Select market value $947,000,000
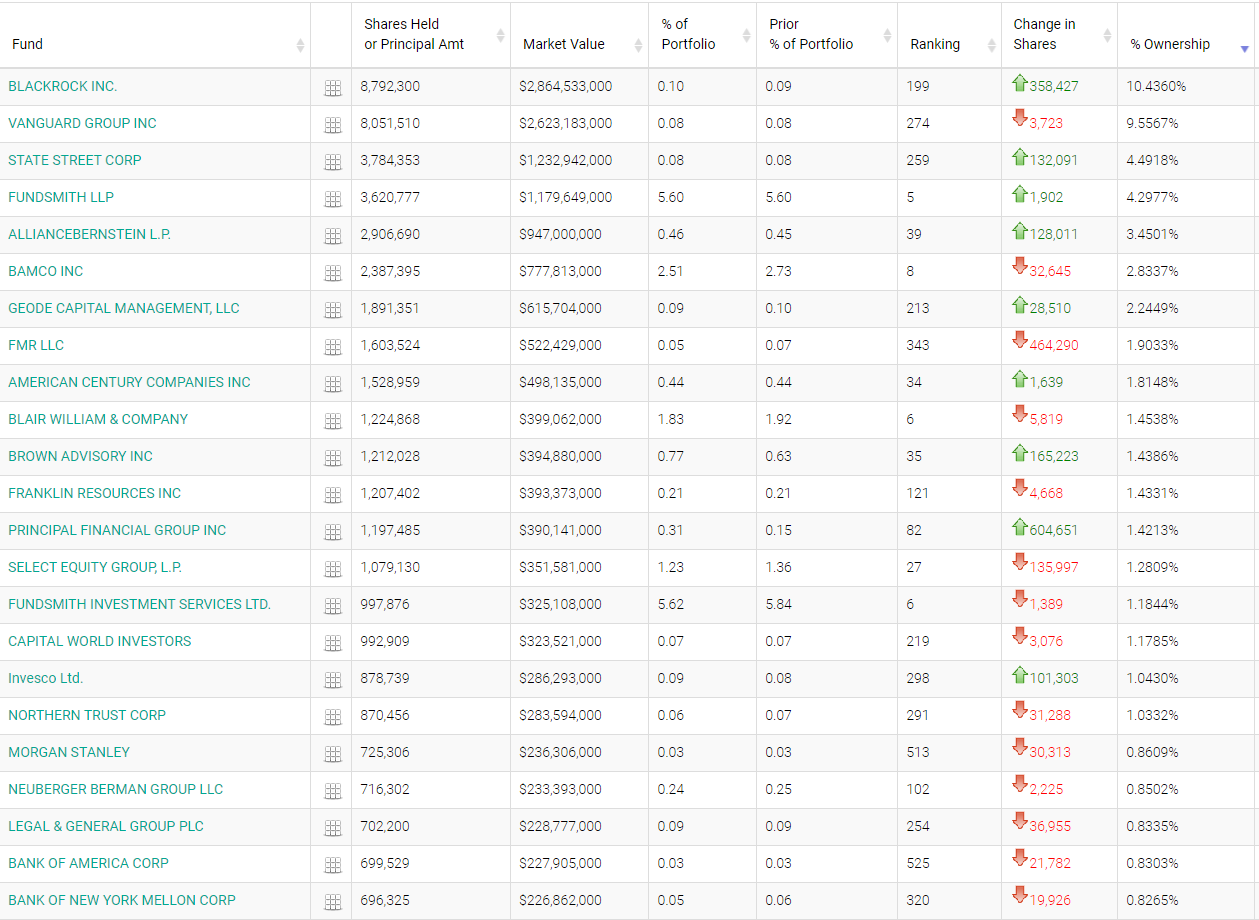Image resolution: width=1259 pixels, height=920 pixels. click(x=561, y=234)
